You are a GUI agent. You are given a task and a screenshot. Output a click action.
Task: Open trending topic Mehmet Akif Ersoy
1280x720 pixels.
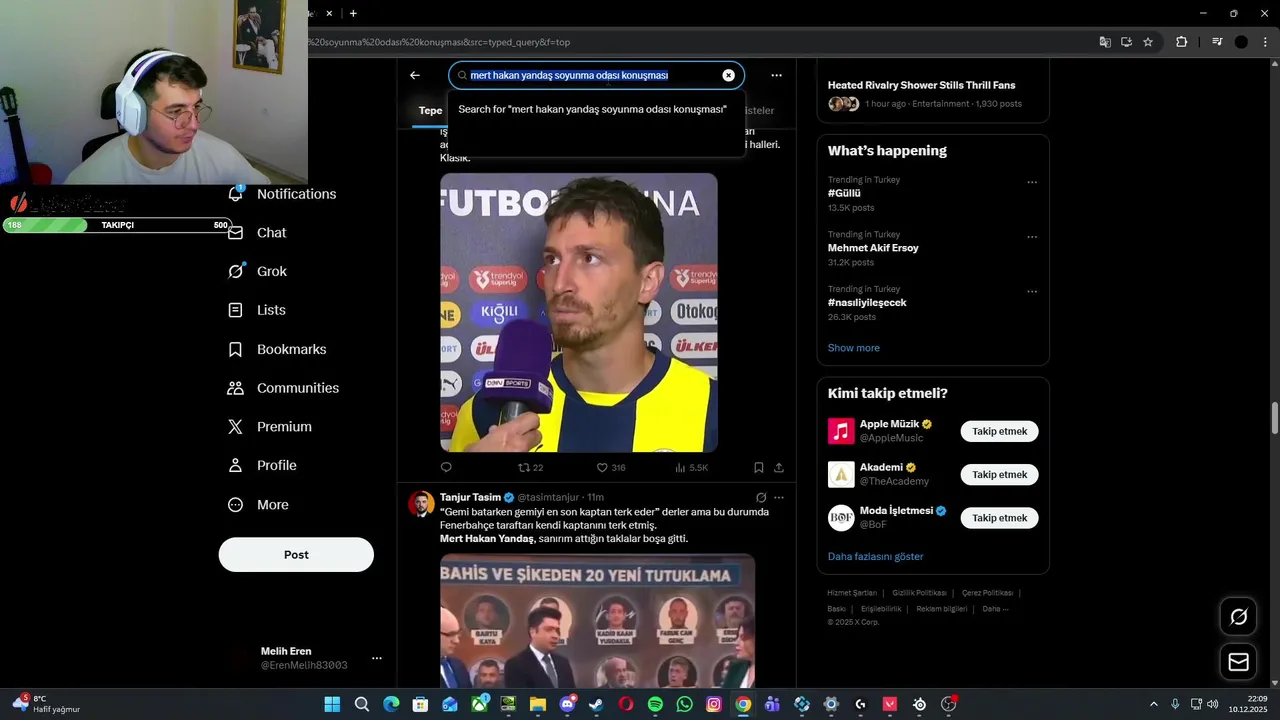coord(873,247)
